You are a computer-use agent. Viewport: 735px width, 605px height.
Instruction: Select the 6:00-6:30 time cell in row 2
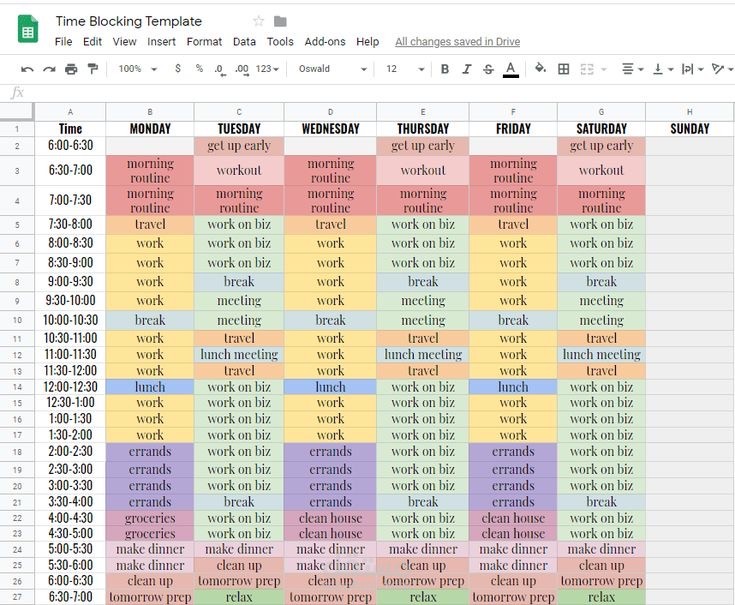tap(70, 146)
